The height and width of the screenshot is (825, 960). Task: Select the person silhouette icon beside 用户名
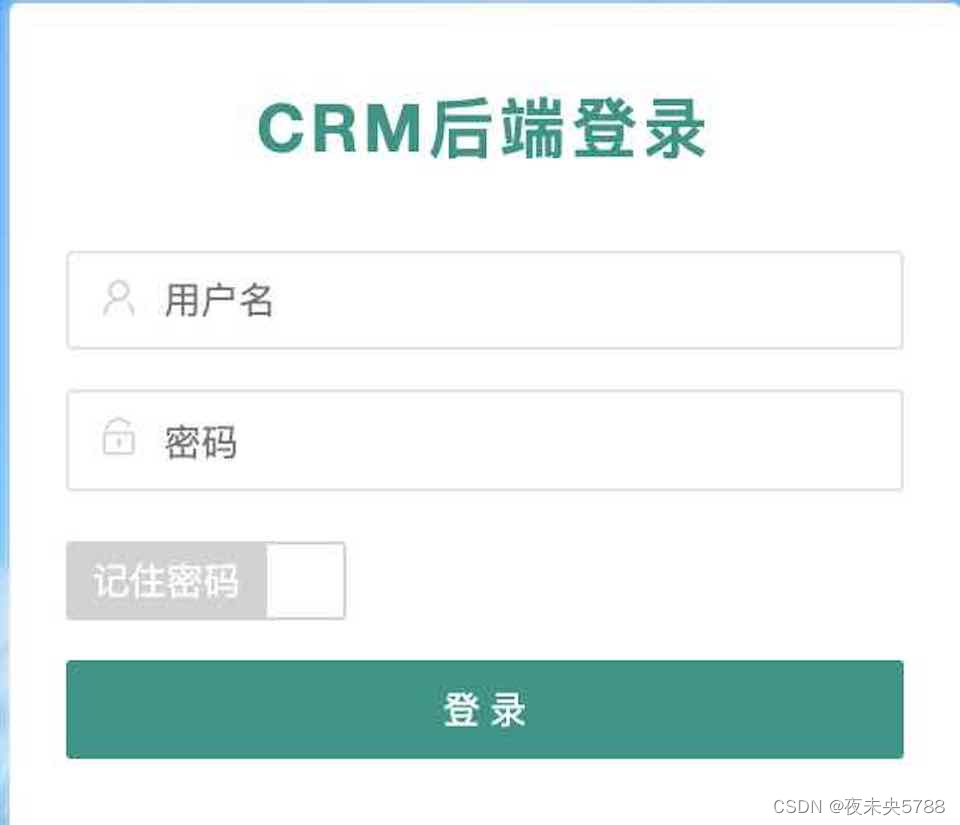tap(119, 298)
